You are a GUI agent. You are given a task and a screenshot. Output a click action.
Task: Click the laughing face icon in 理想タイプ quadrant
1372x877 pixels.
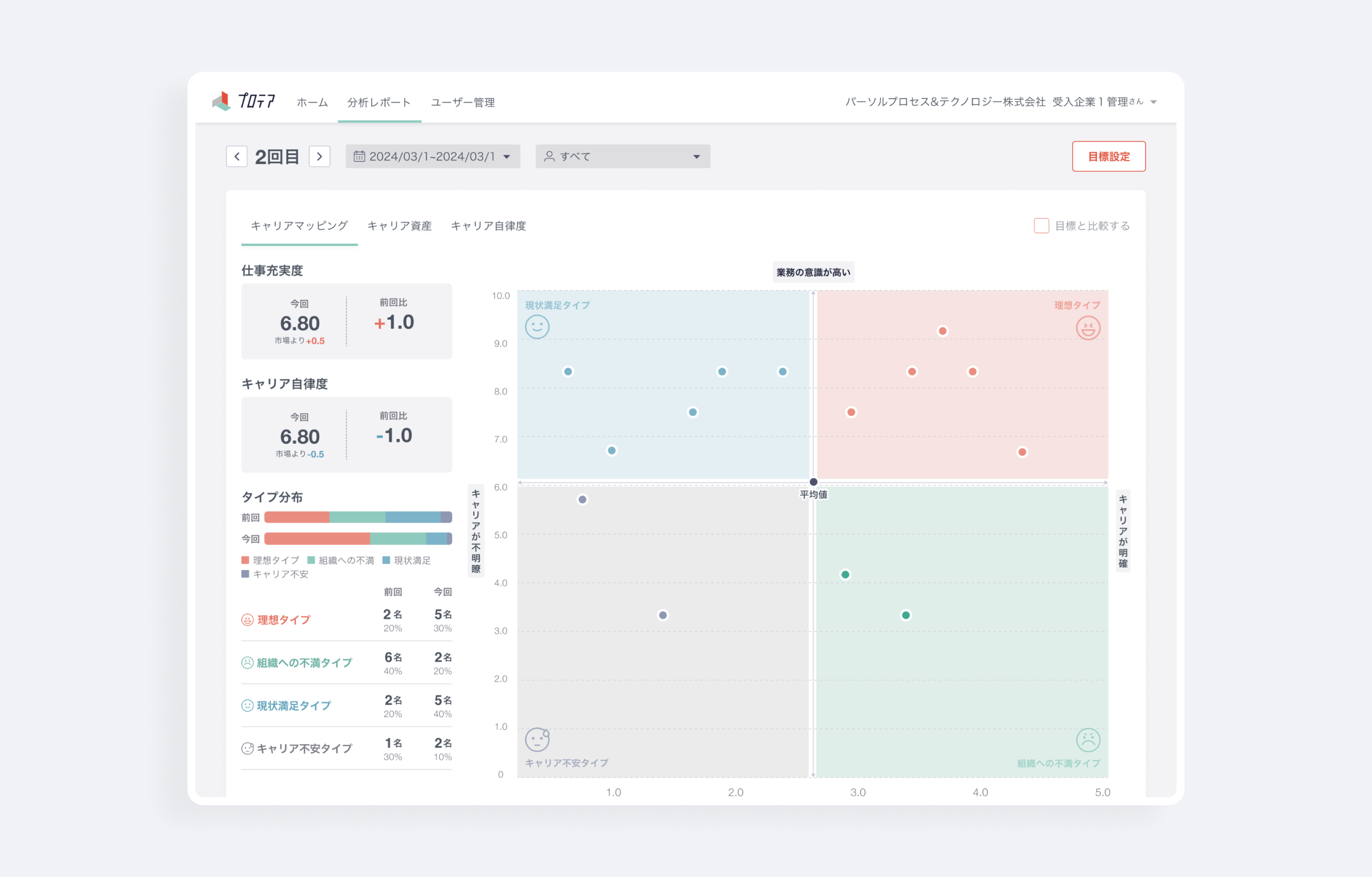click(1088, 328)
